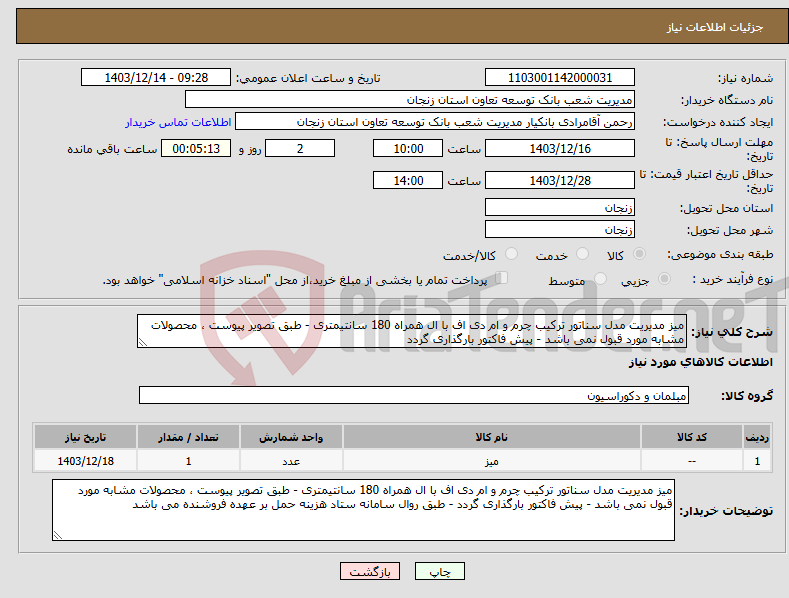
Task: Click the delivery province field زنجان
Action: point(560,207)
